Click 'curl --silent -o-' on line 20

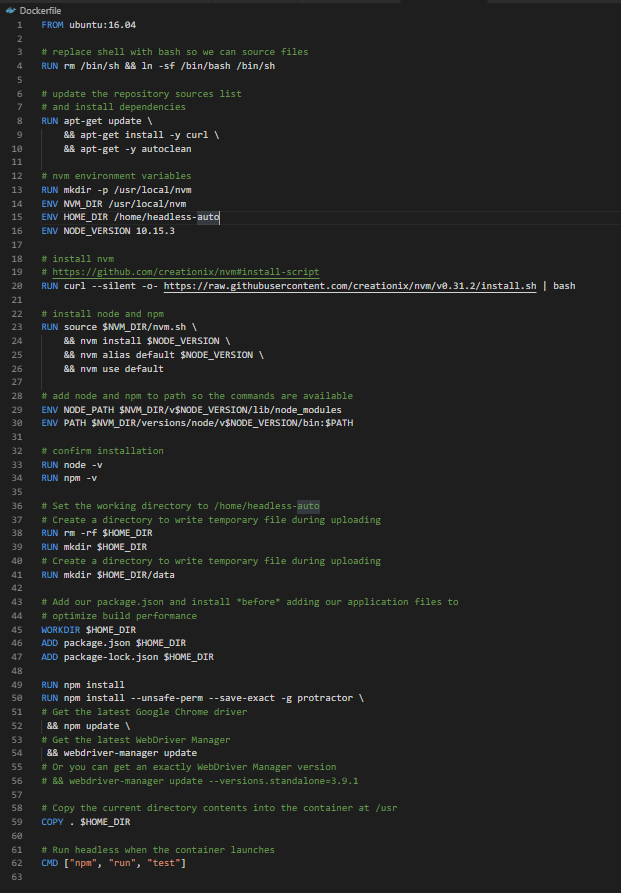point(111,286)
